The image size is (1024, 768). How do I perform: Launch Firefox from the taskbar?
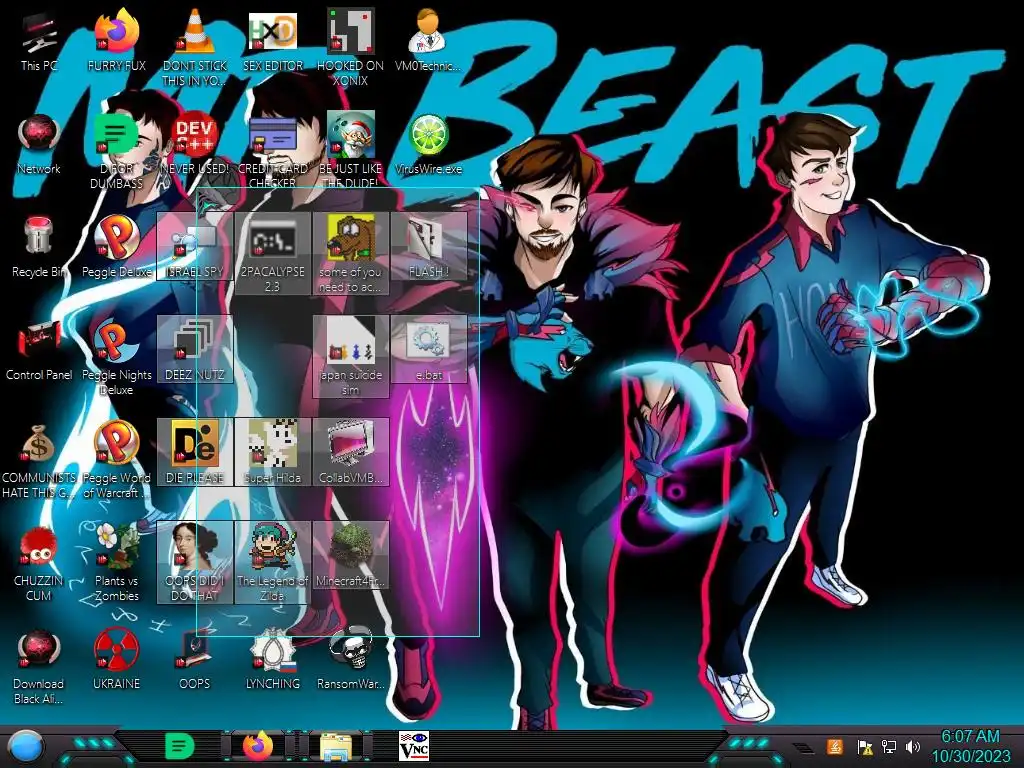tap(258, 746)
